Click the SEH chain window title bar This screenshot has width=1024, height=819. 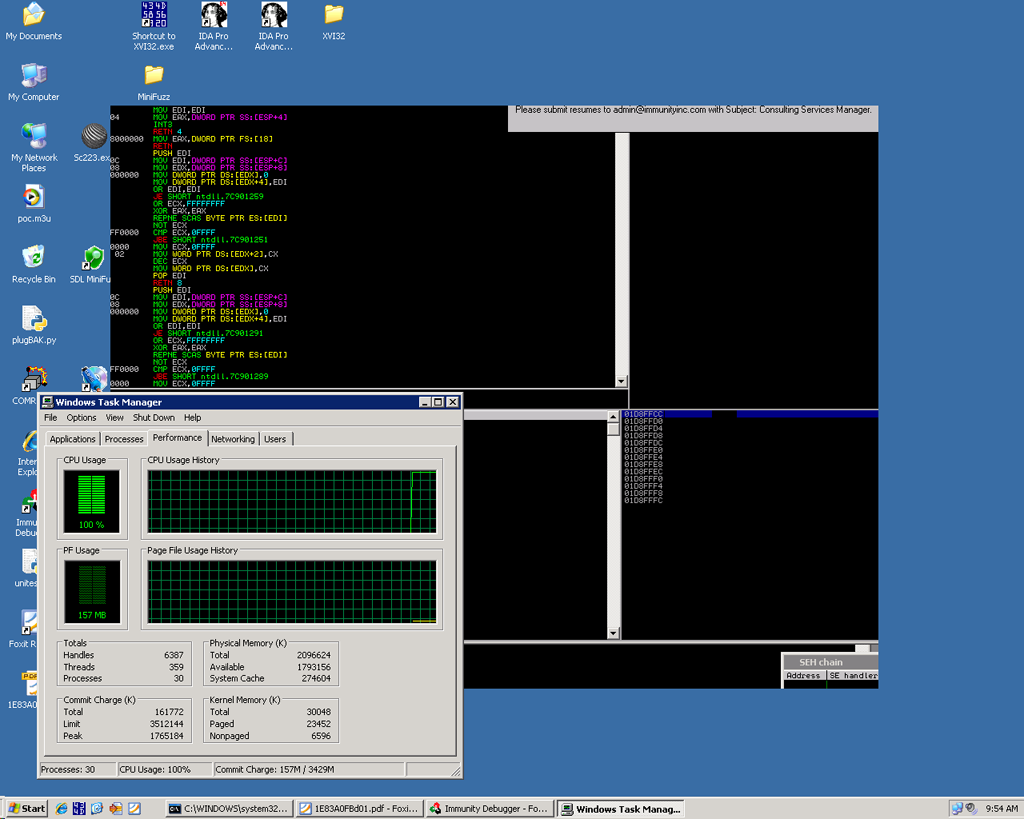830,662
